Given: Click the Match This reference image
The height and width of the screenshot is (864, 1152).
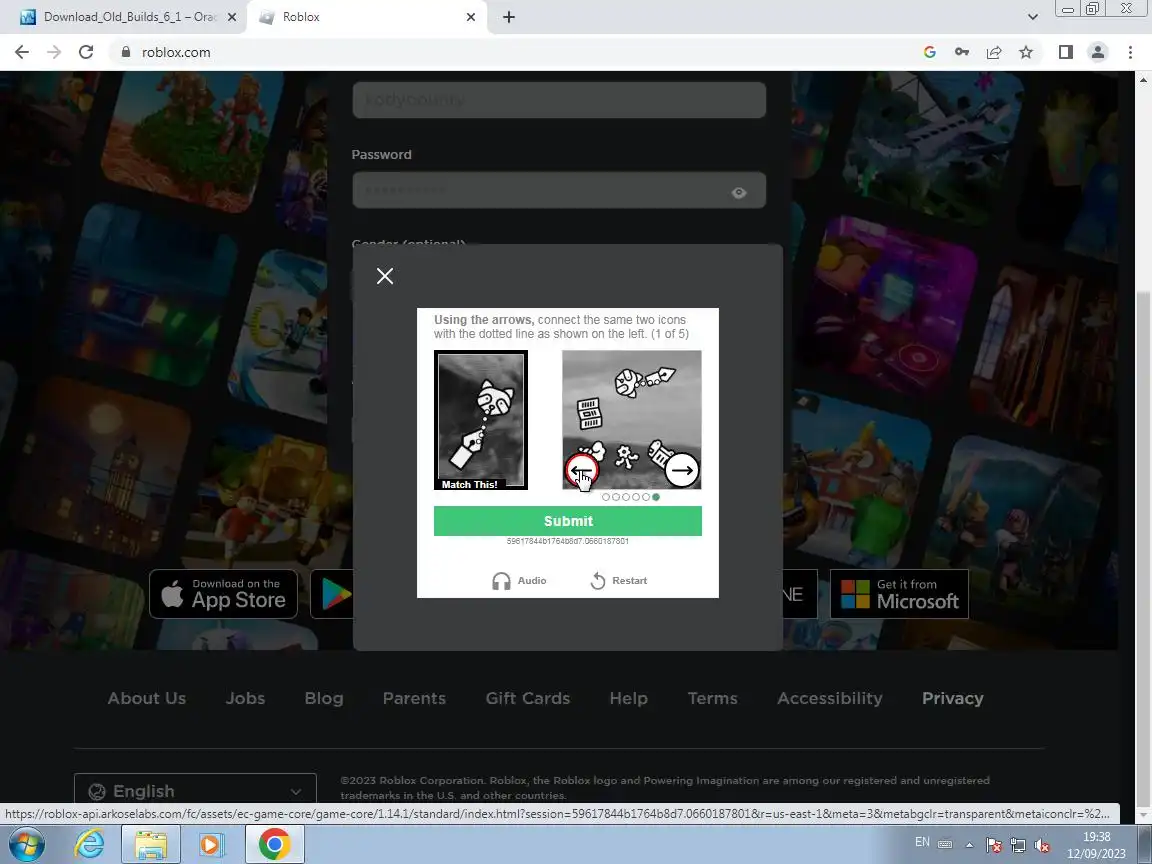Looking at the screenshot, I should pos(480,420).
